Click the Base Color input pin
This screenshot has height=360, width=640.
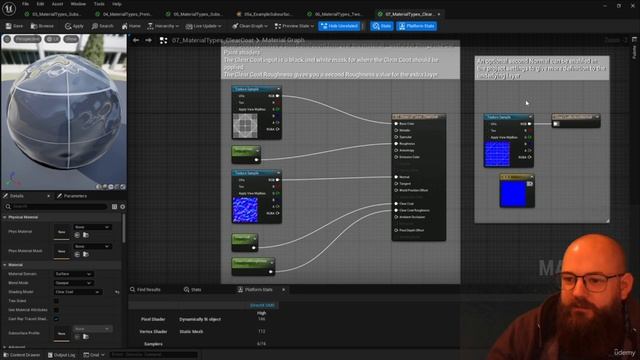point(396,124)
